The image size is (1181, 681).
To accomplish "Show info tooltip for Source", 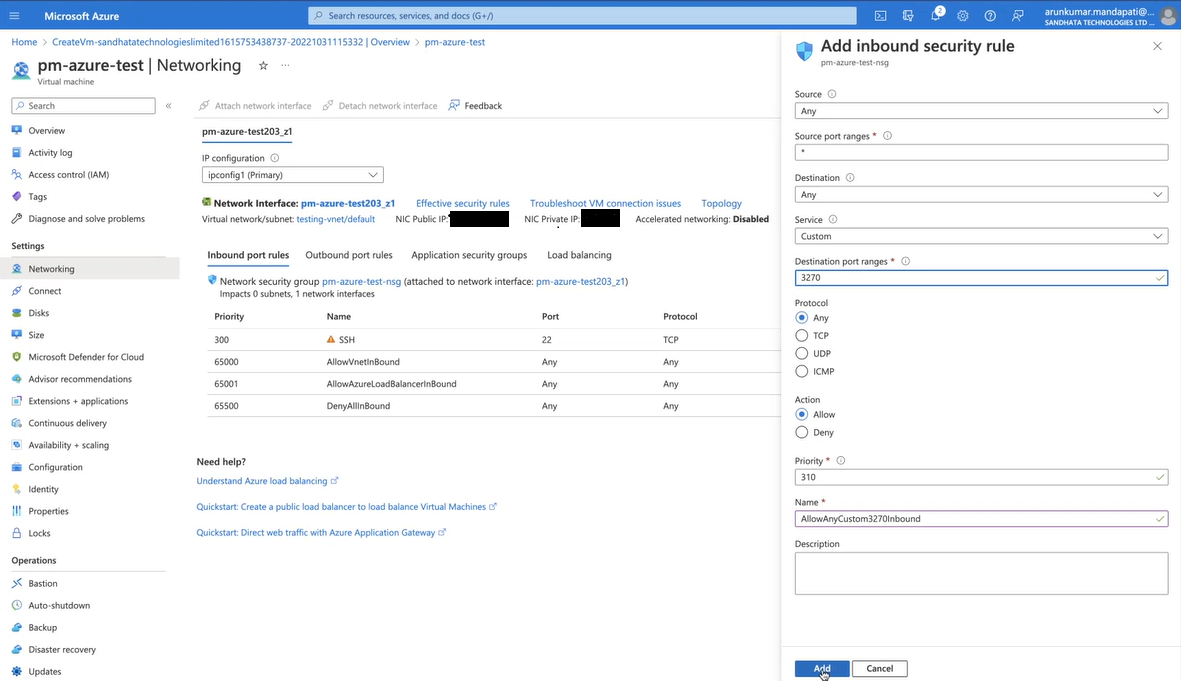I will 832,94.
